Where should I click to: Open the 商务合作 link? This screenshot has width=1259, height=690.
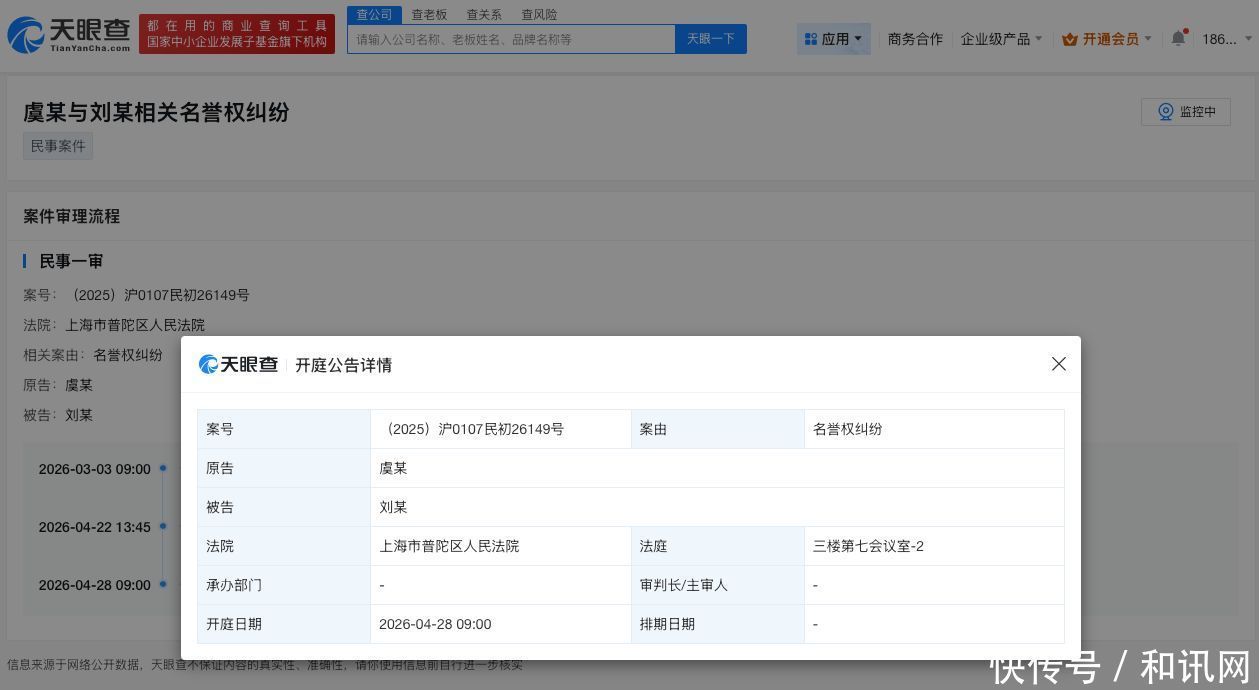915,39
